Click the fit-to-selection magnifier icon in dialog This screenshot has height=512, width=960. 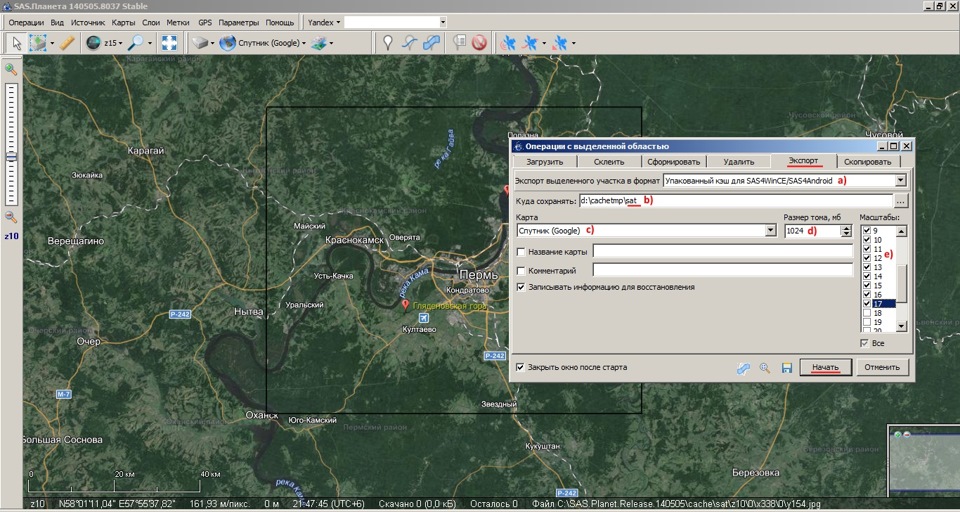765,368
